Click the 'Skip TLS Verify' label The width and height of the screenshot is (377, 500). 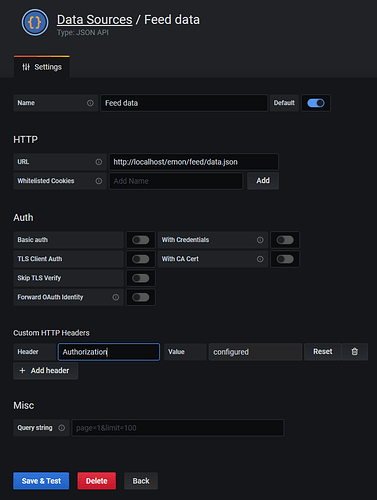pyautogui.click(x=39, y=278)
